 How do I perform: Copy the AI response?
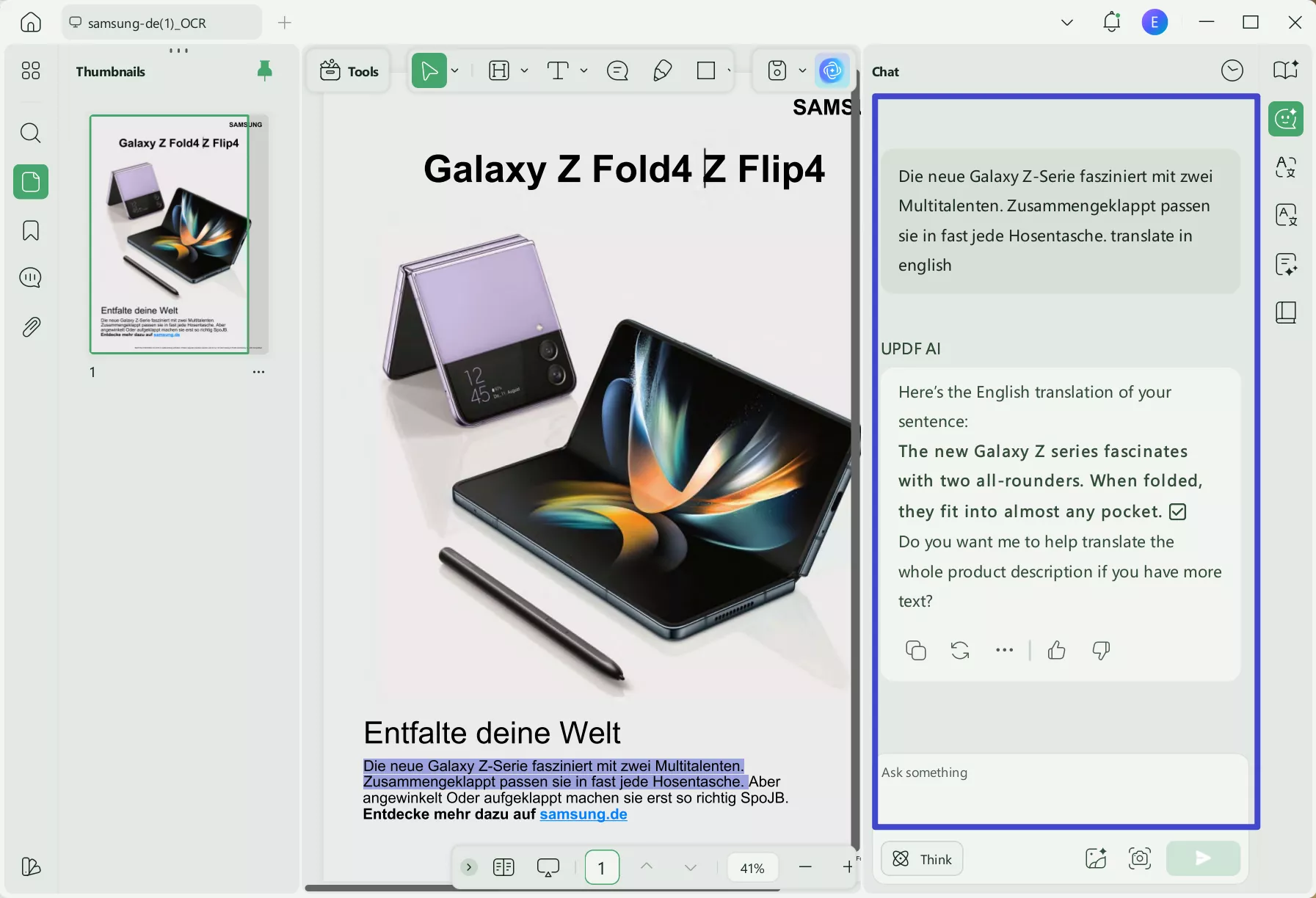915,650
